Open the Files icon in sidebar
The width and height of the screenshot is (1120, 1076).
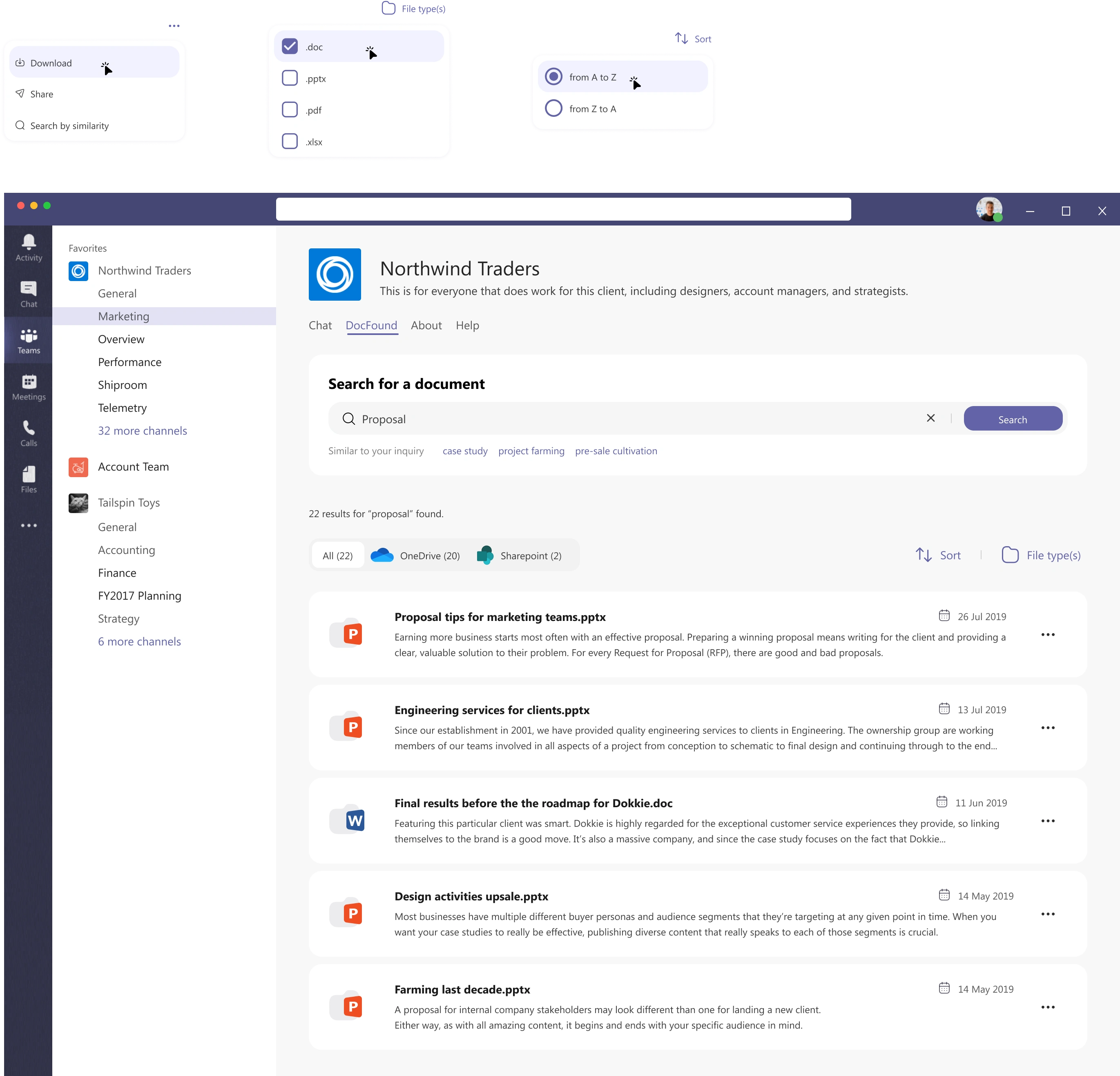coord(29,480)
